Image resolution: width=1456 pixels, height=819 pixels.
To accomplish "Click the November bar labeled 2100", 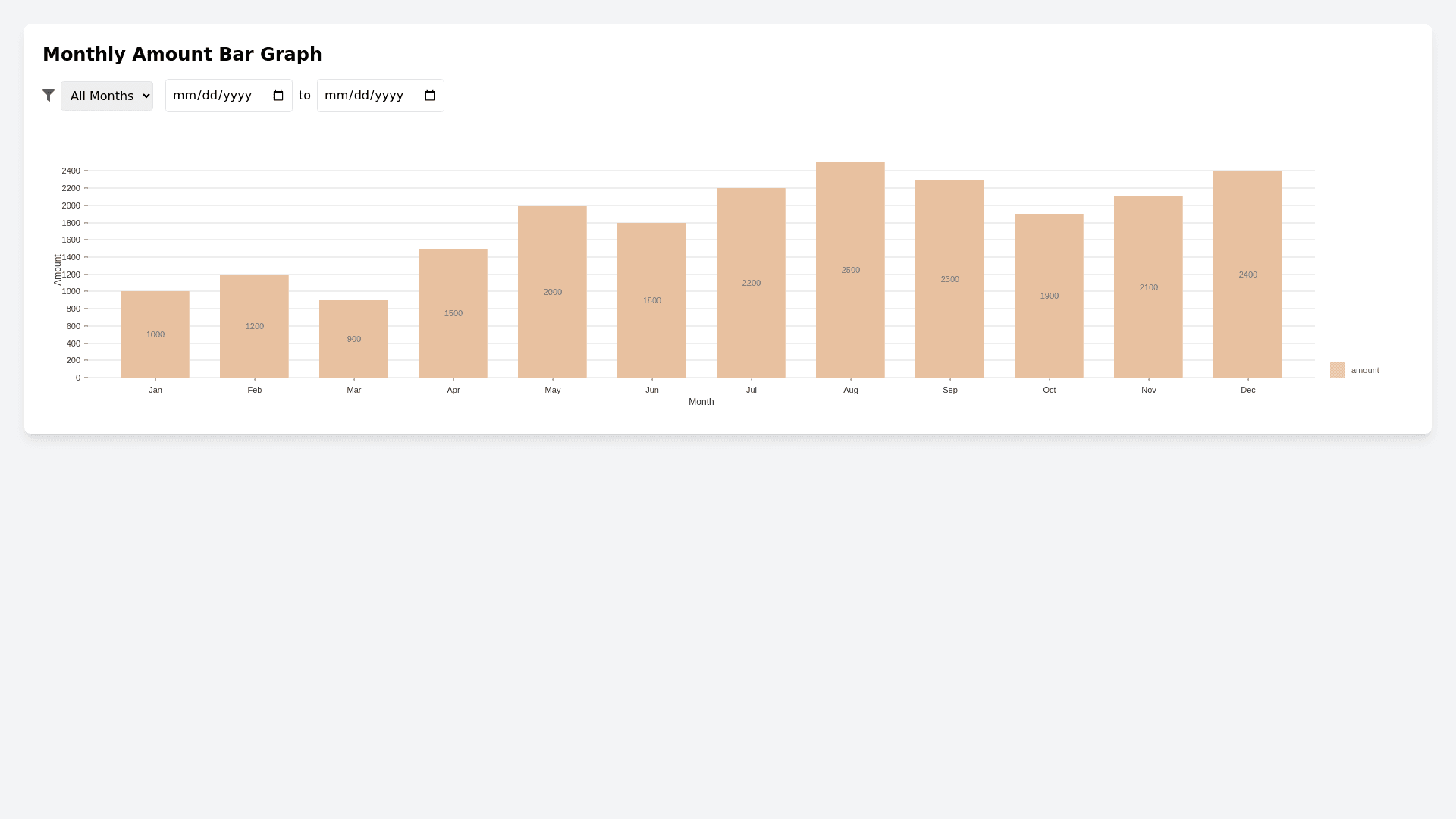I will point(1148,287).
